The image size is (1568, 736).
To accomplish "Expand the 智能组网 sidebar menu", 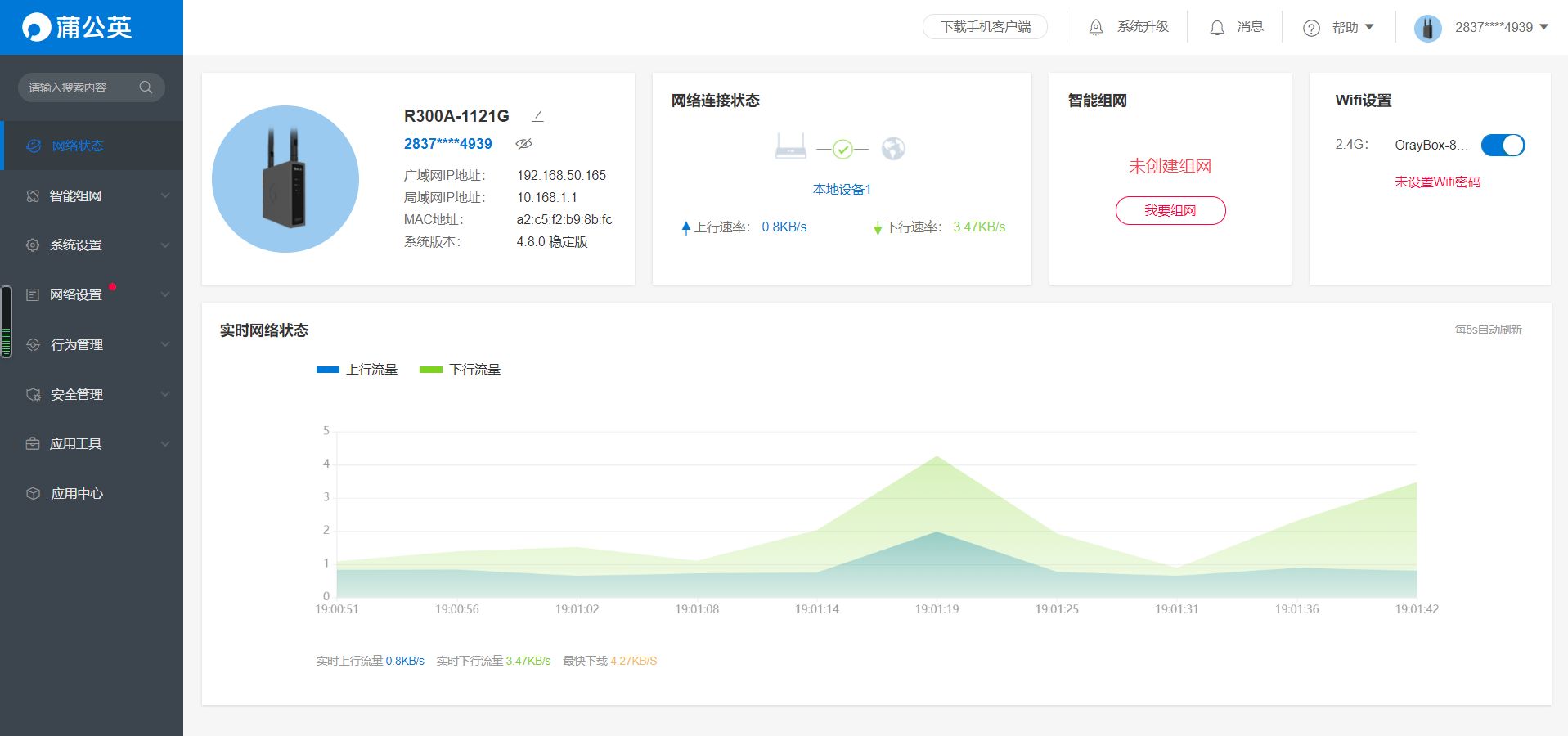I will [x=92, y=195].
